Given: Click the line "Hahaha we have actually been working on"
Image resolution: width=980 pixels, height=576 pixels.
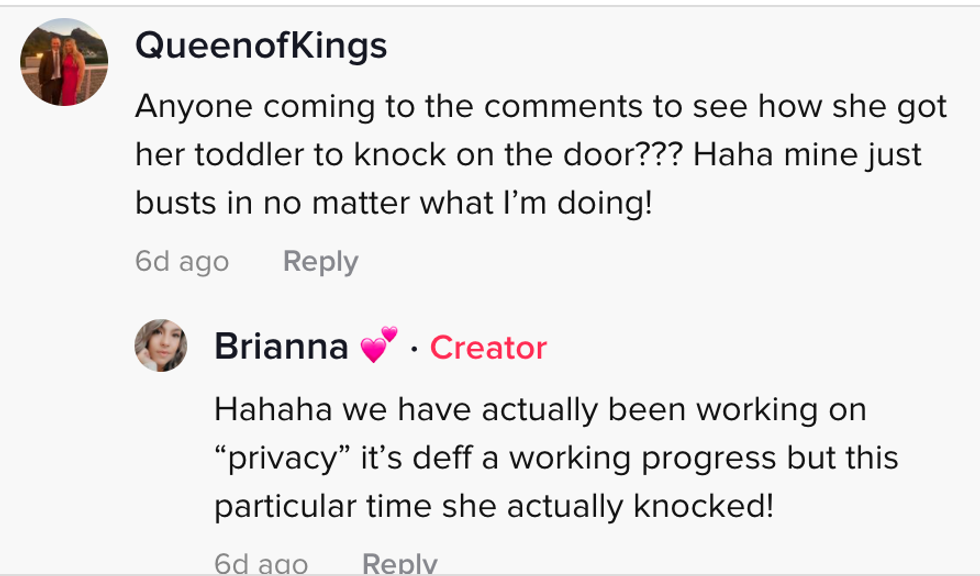Looking at the screenshot, I should point(540,410).
